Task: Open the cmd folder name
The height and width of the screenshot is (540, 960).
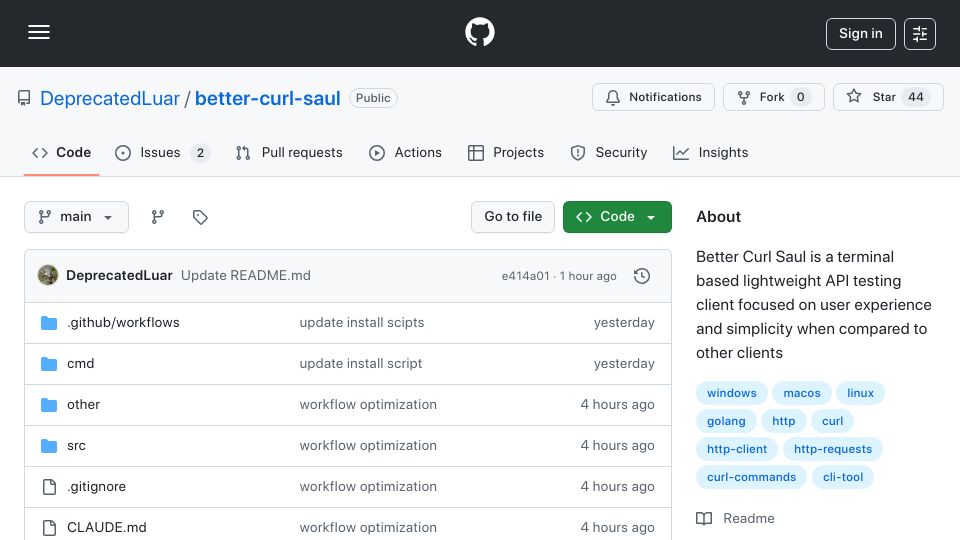Action: [80, 364]
